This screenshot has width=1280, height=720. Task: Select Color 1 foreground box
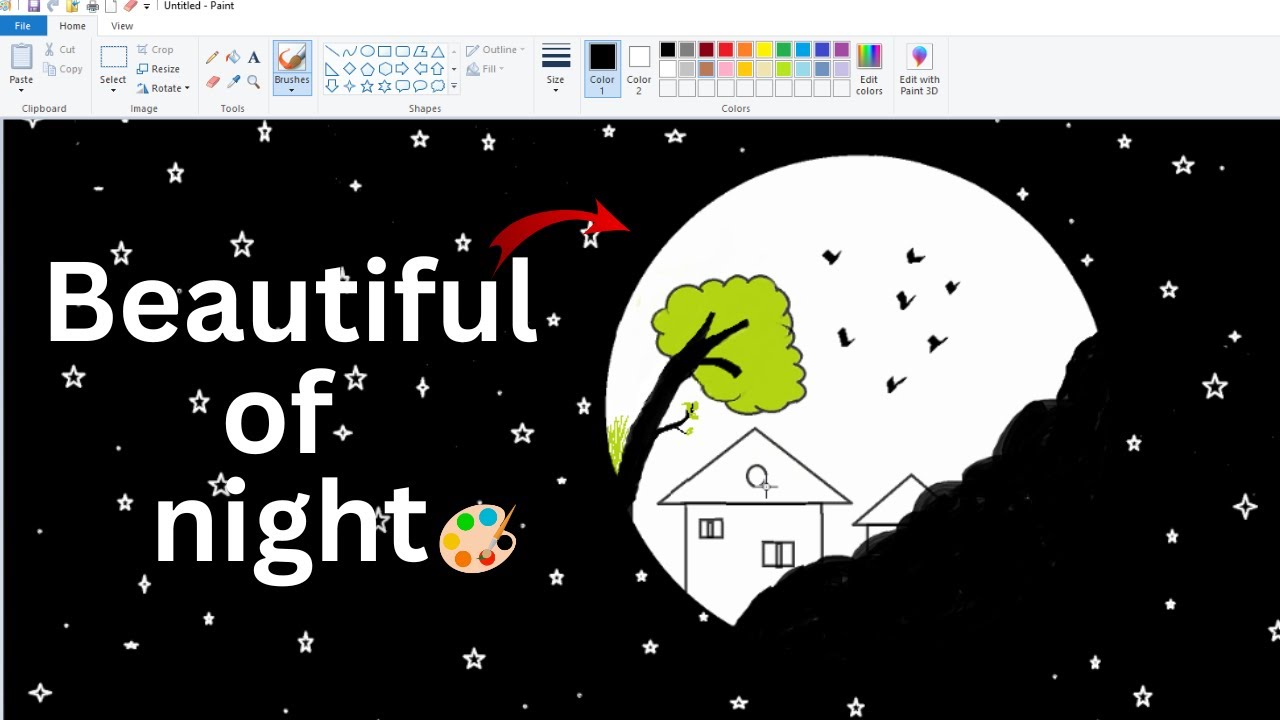602,68
